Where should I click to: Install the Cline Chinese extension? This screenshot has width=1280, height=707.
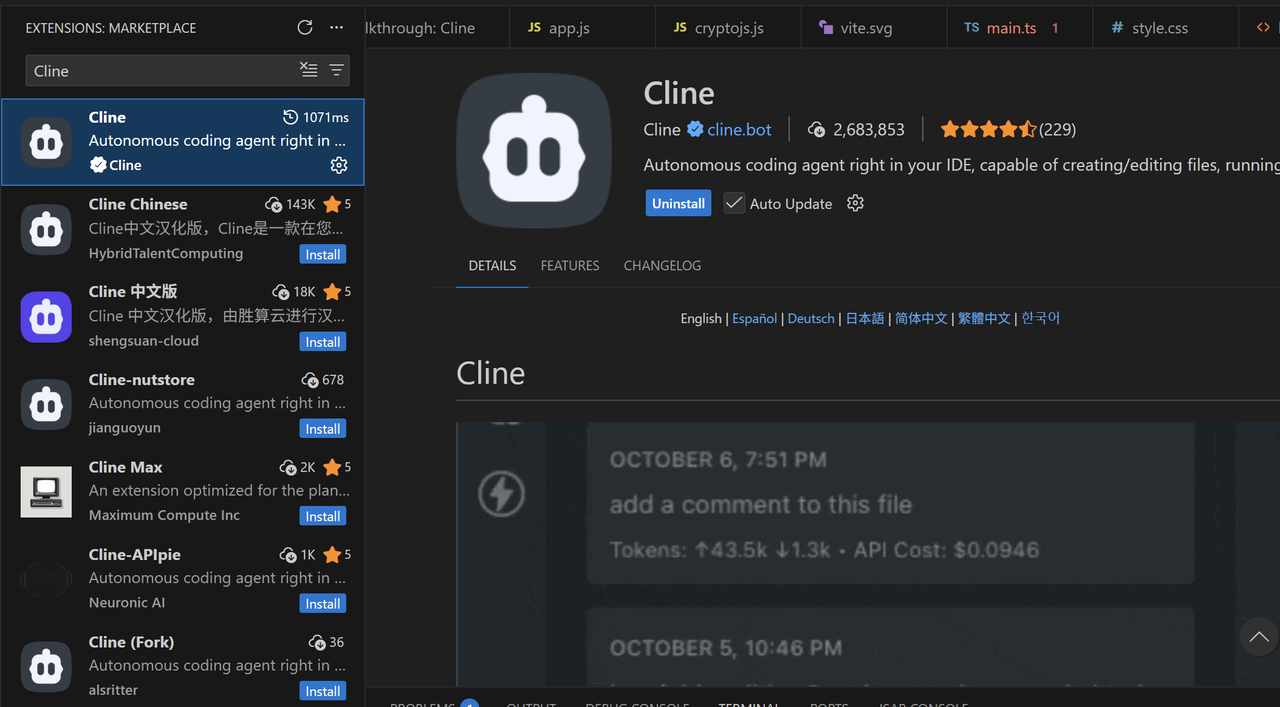(323, 255)
